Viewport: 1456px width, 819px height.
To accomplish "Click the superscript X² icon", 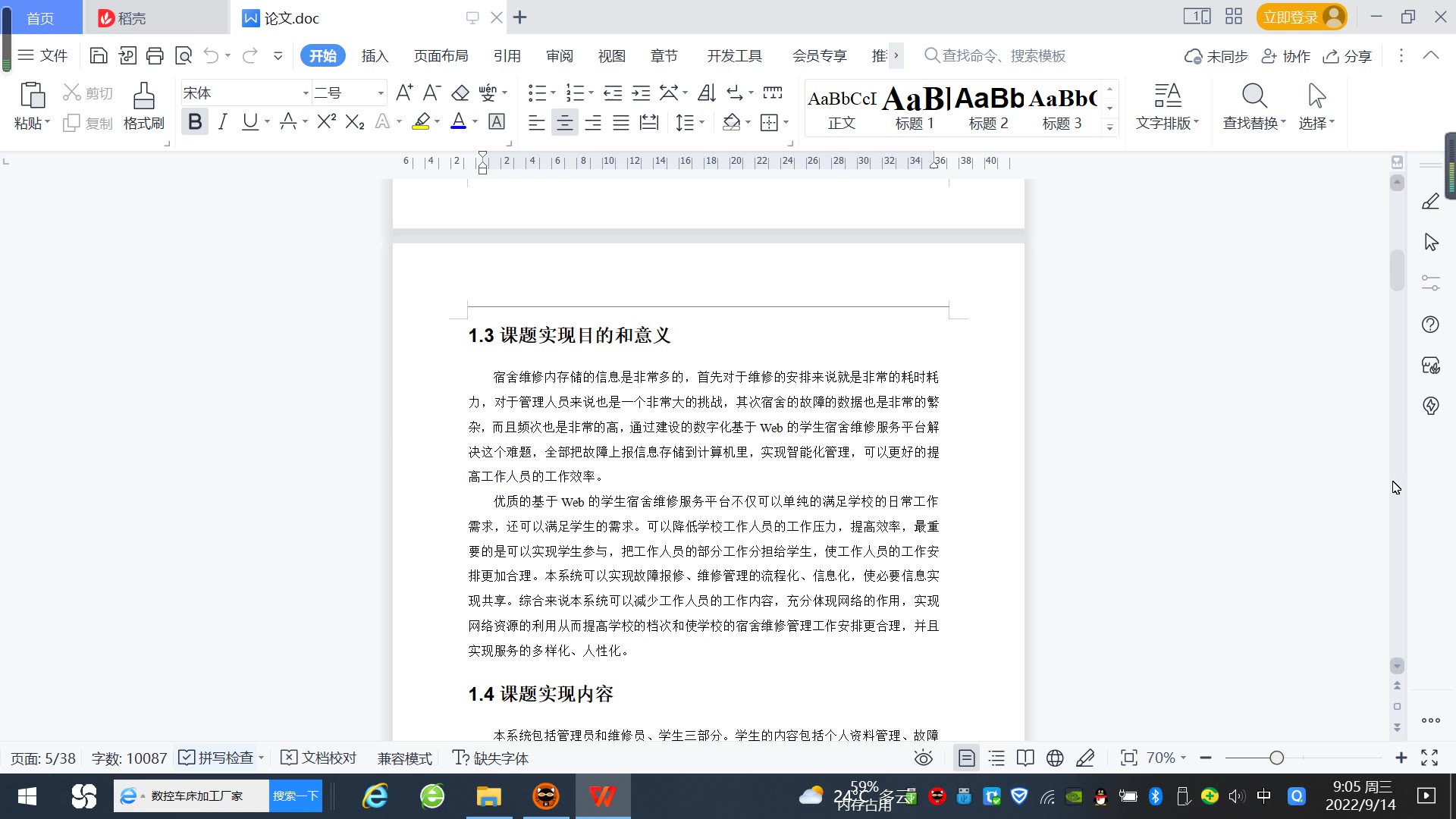I will click(326, 122).
